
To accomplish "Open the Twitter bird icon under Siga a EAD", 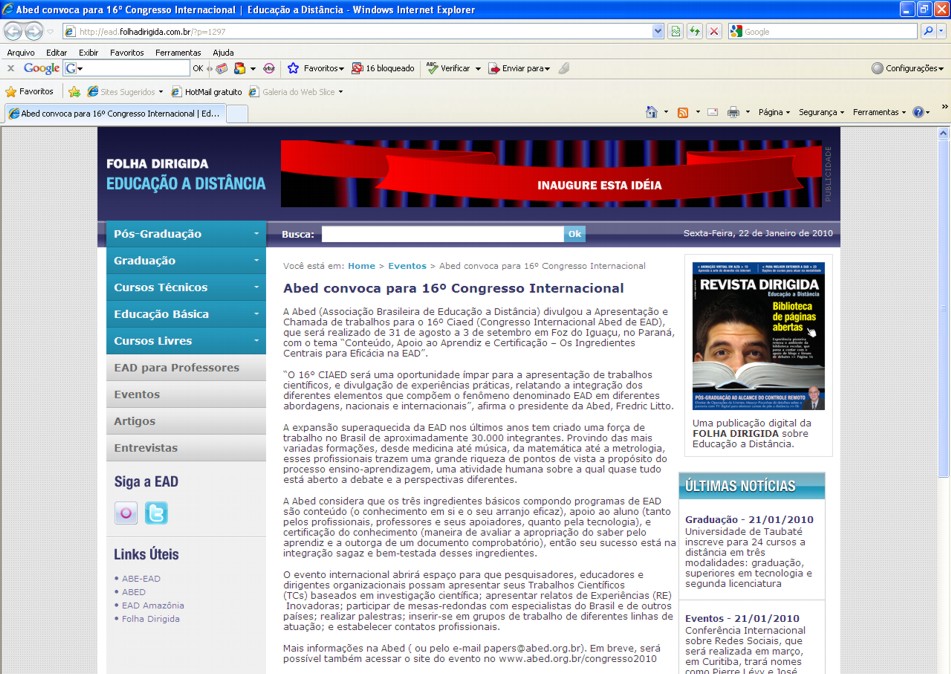I will pyautogui.click(x=156, y=513).
